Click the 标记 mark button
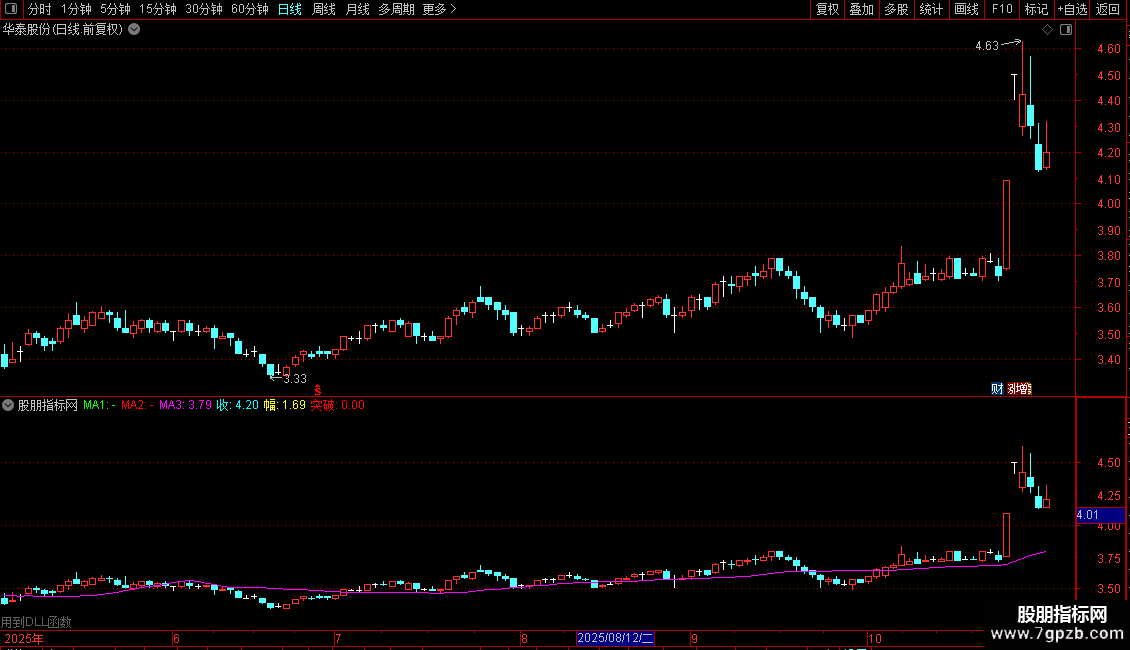The image size is (1130, 650). [x=1036, y=9]
